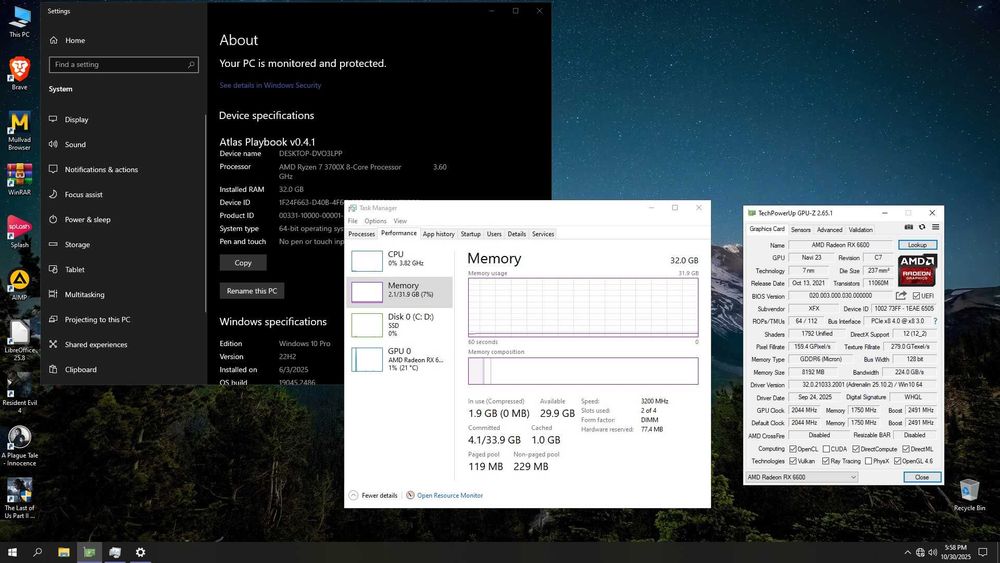1000x563 pixels.
Task: Click Rename this PC button
Action: coord(252,291)
